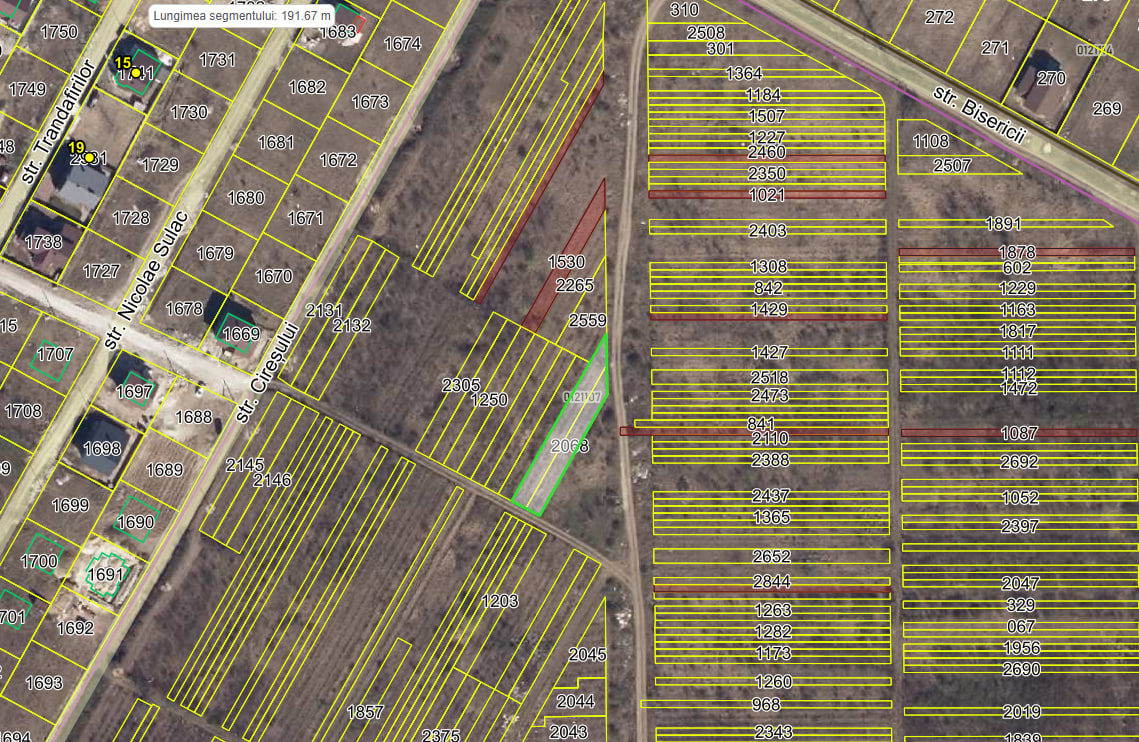Screen dimensions: 1139x742
Task: Select the red parcel labeled 1021
Action: click(767, 194)
